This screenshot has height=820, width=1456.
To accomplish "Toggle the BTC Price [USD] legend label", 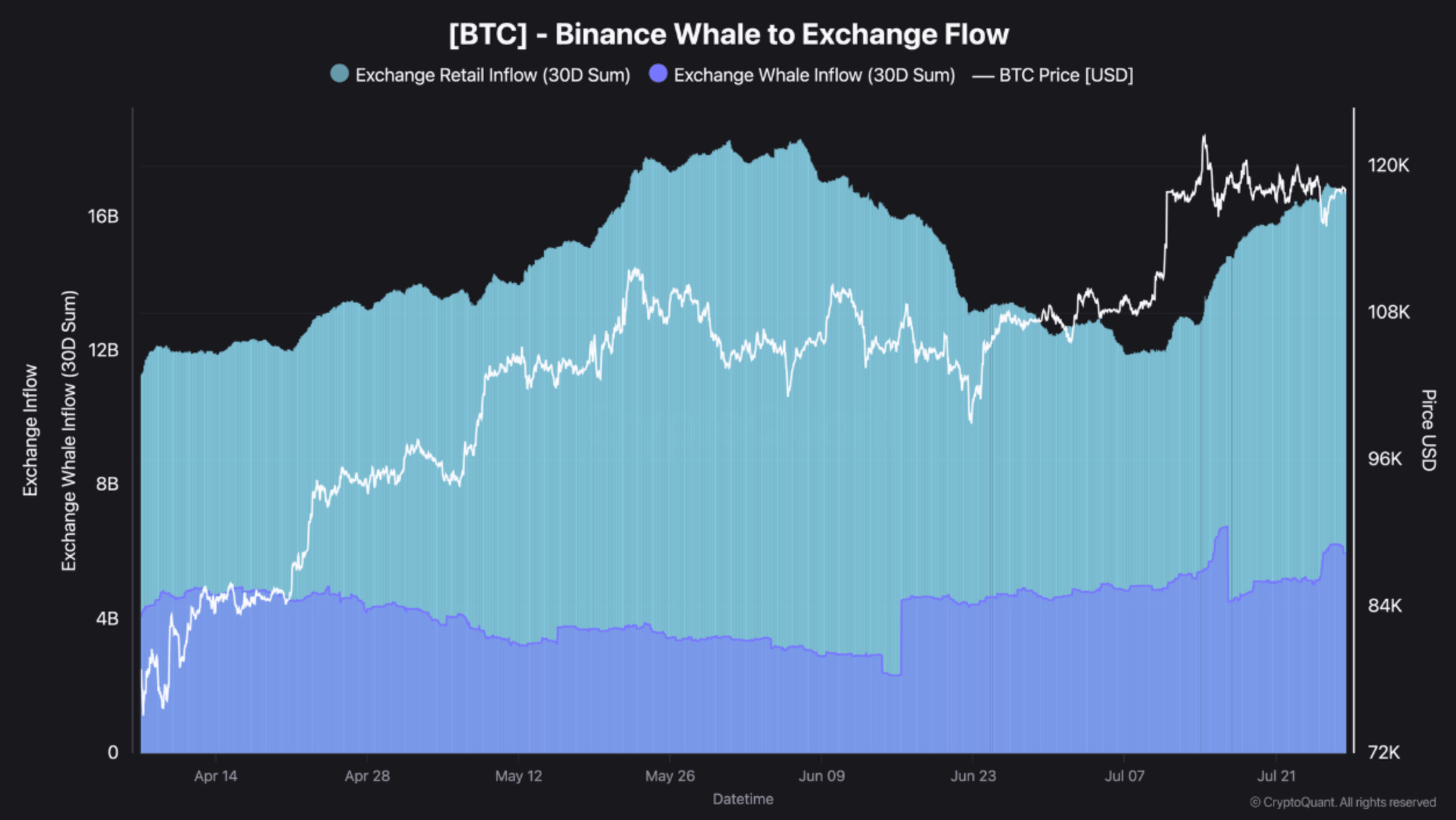I will [x=1066, y=75].
